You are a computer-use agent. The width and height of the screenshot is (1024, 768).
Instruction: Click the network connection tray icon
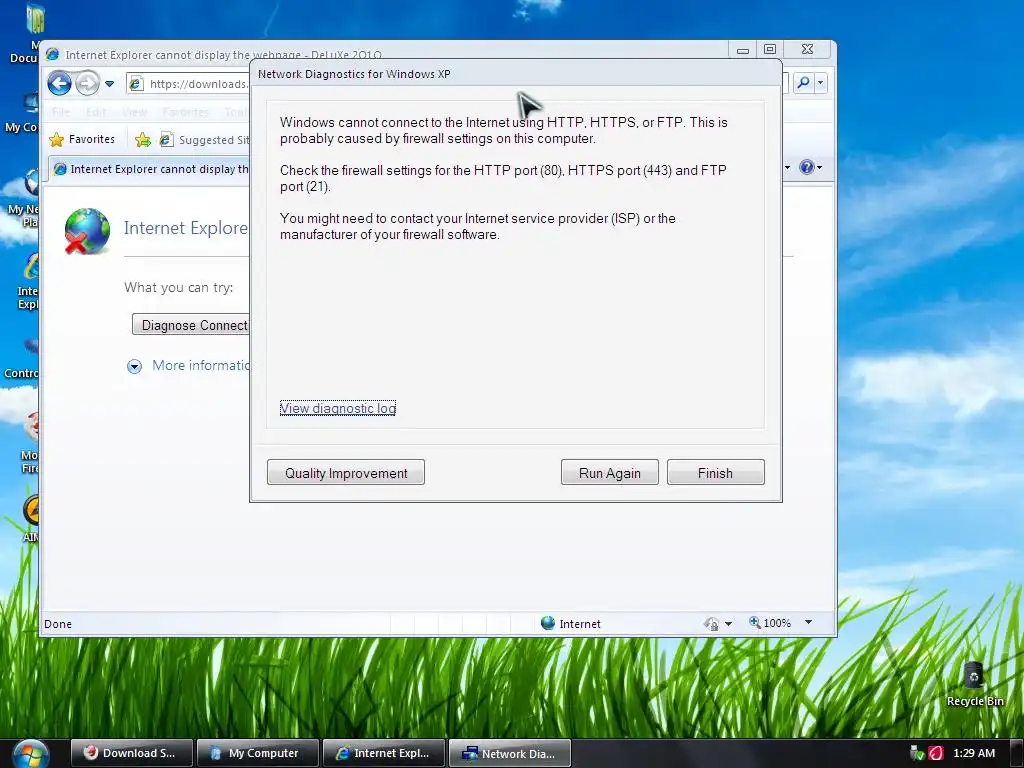[x=917, y=753]
